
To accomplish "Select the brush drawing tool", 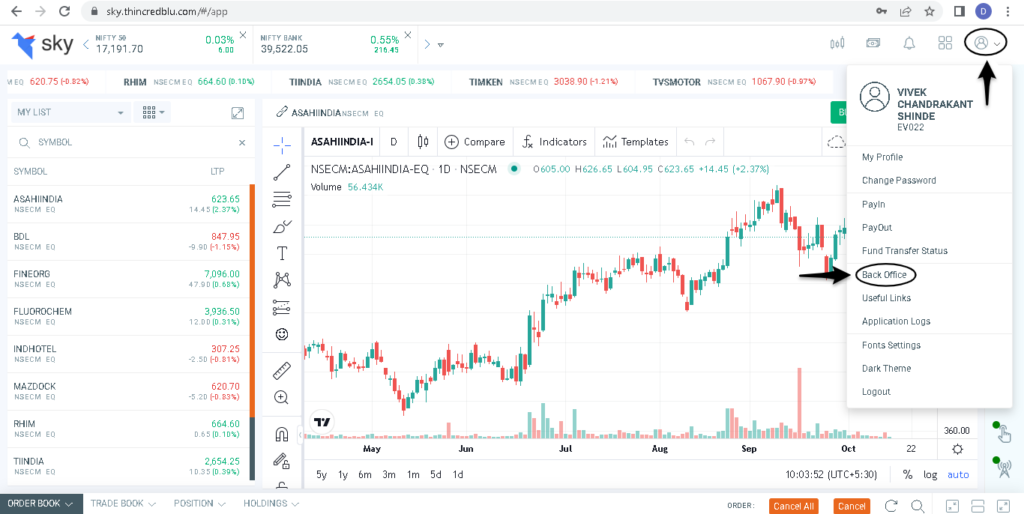I will (282, 226).
